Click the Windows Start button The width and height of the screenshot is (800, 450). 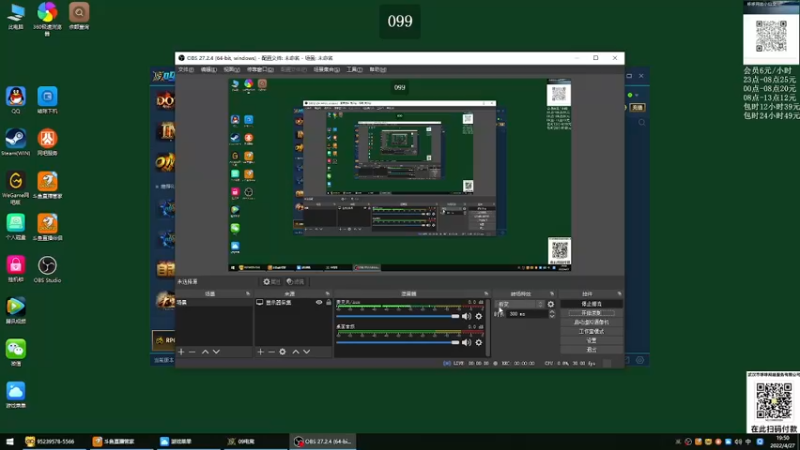click(10, 441)
